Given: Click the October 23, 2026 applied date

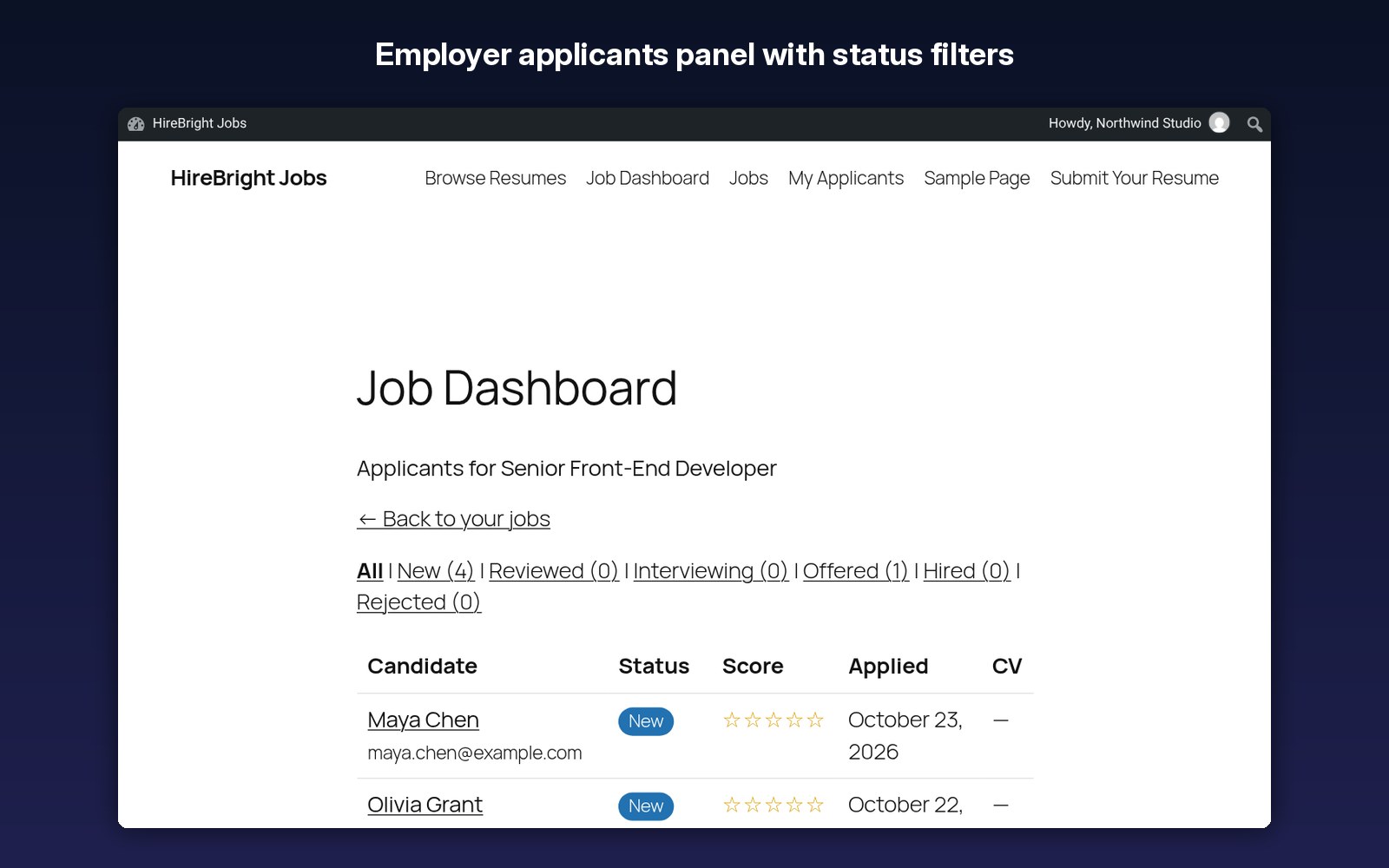Looking at the screenshot, I should point(905,736).
